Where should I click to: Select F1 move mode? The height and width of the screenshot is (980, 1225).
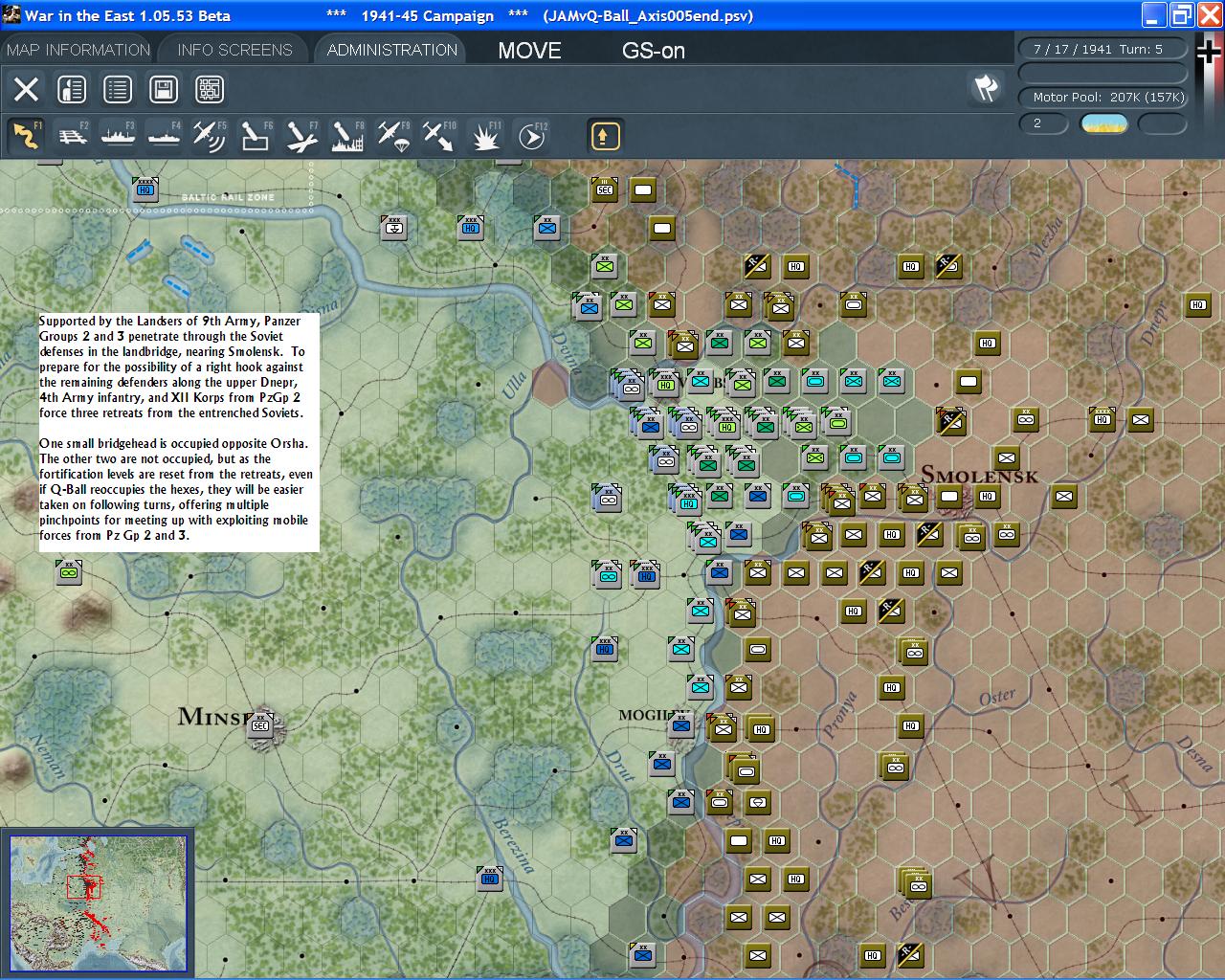click(26, 136)
